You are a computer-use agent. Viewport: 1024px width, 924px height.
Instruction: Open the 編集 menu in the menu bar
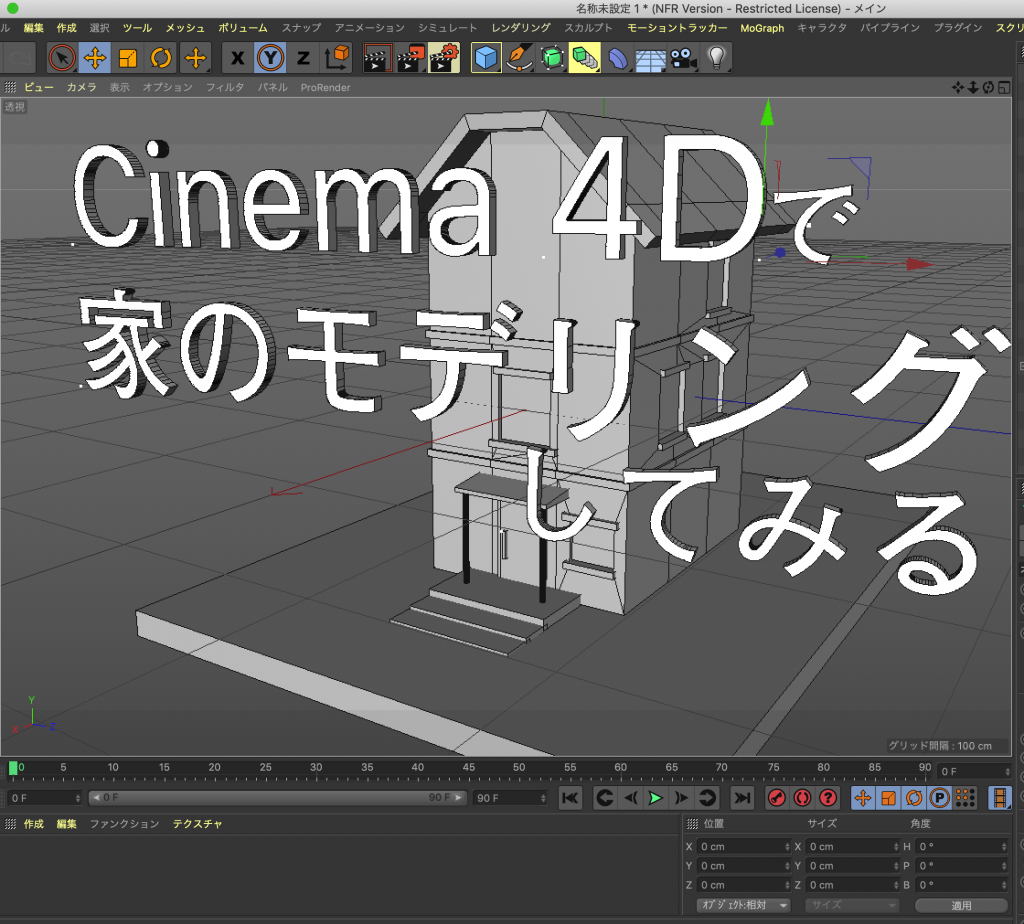pyautogui.click(x=33, y=28)
